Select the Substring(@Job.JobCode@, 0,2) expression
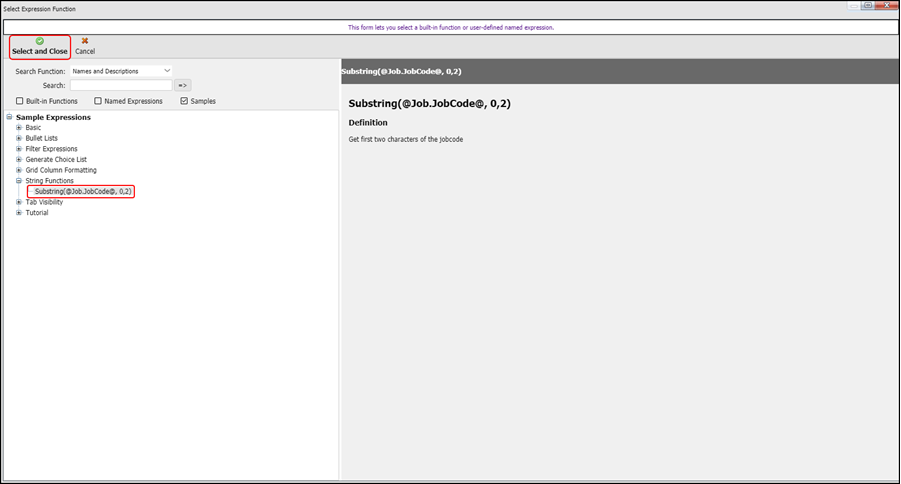Image resolution: width=901 pixels, height=484 pixels. pyautogui.click(x=83, y=191)
